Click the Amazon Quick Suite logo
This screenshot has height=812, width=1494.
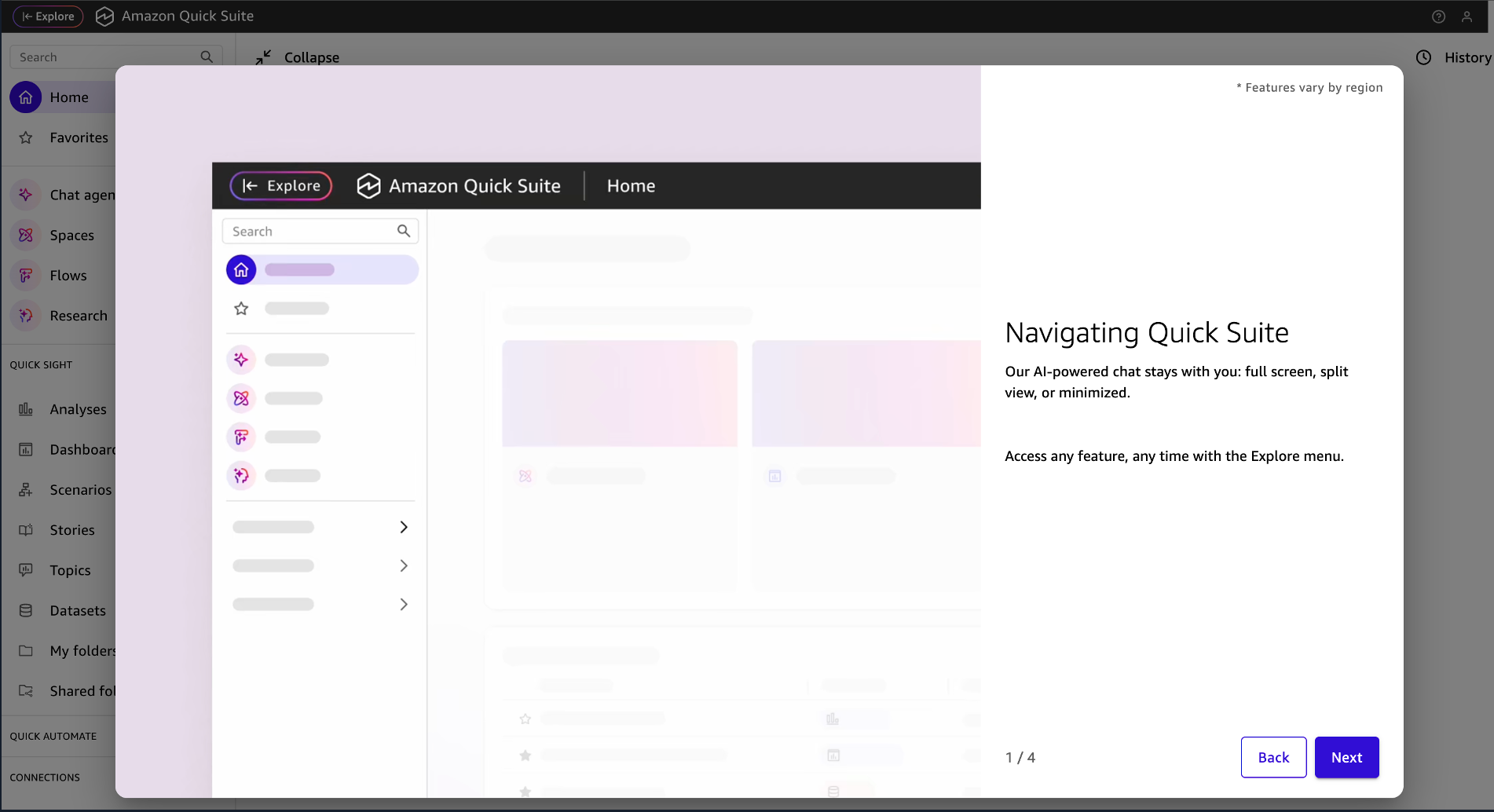[x=105, y=16]
